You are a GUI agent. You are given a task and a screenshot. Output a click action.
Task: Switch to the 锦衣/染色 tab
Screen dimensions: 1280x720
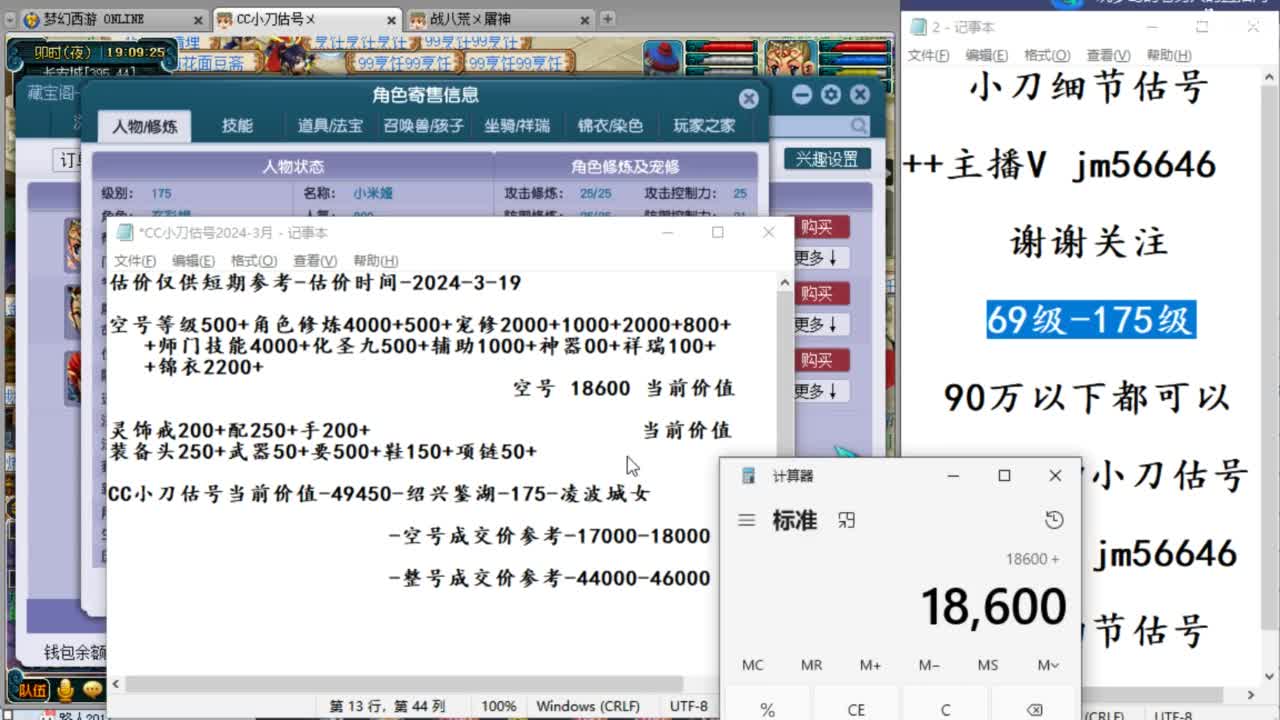[610, 126]
